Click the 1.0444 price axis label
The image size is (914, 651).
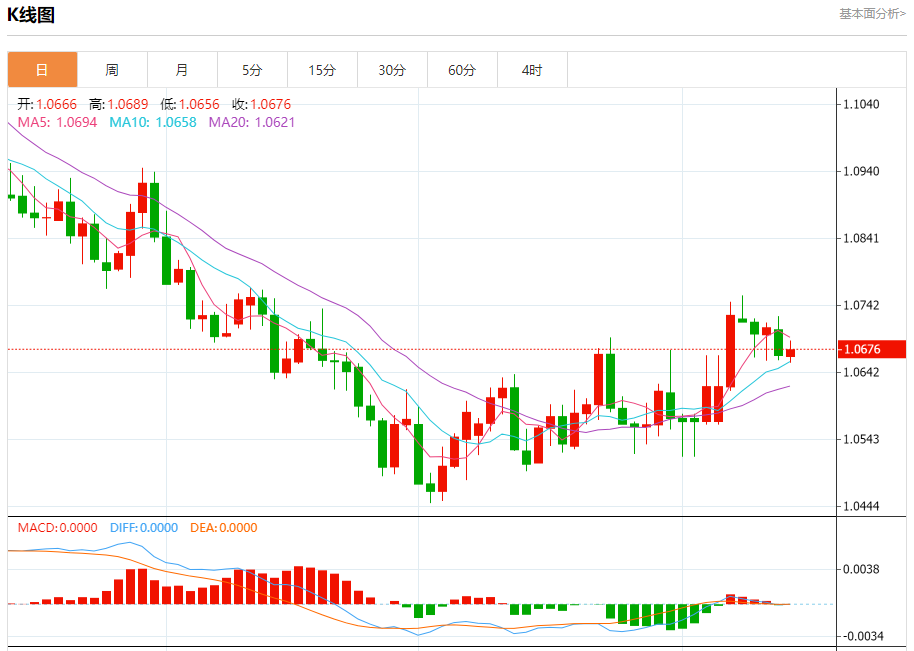pos(862,506)
